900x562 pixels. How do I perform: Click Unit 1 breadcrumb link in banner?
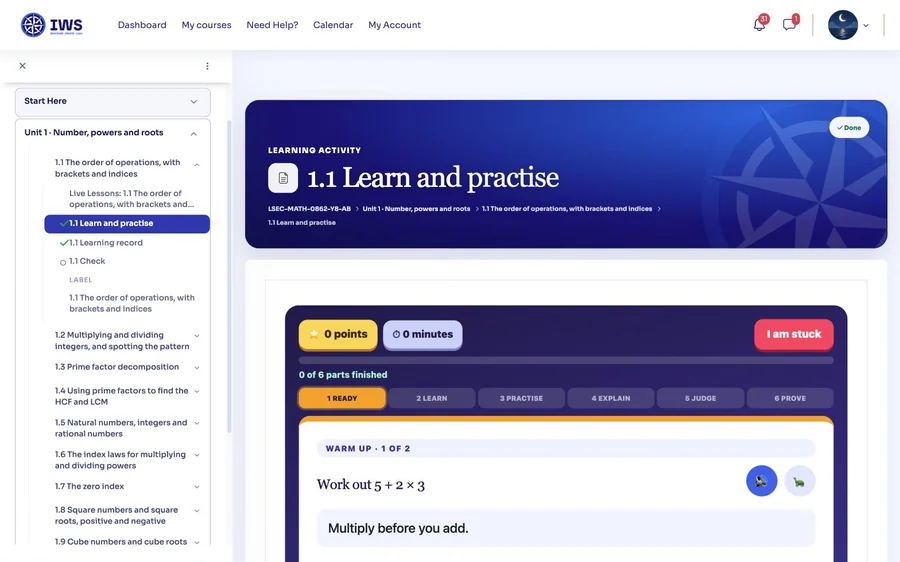(x=416, y=209)
